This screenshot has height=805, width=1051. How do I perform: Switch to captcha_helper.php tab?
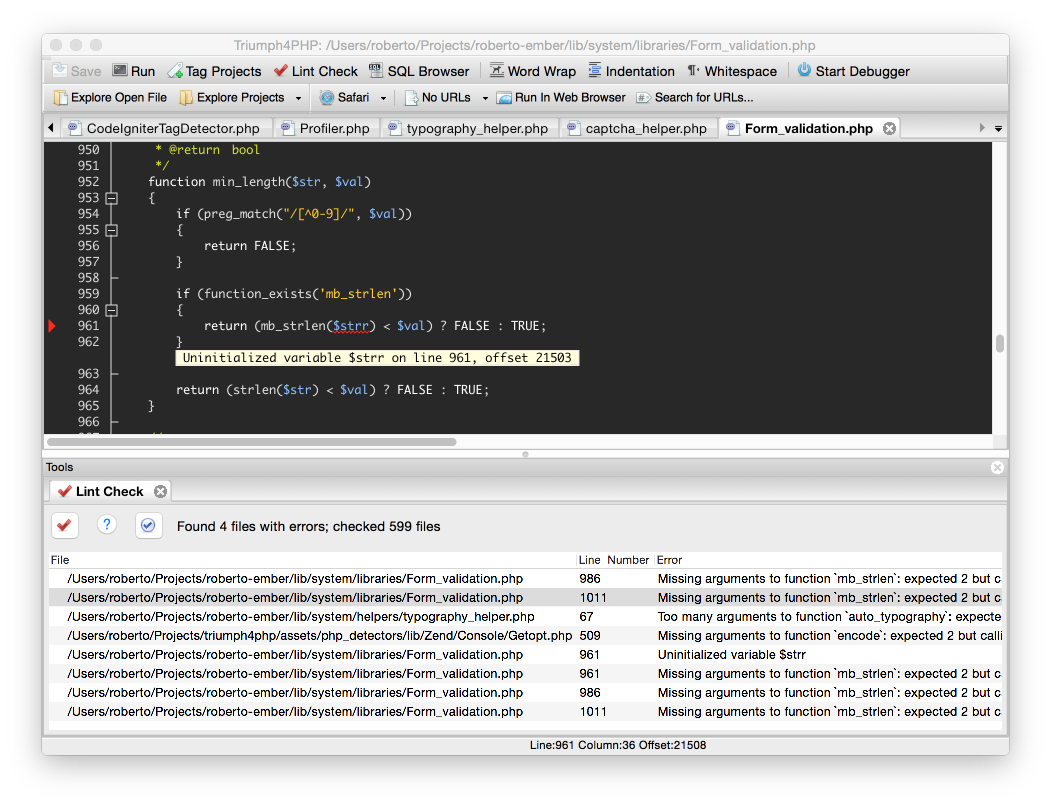pyautogui.click(x=639, y=129)
